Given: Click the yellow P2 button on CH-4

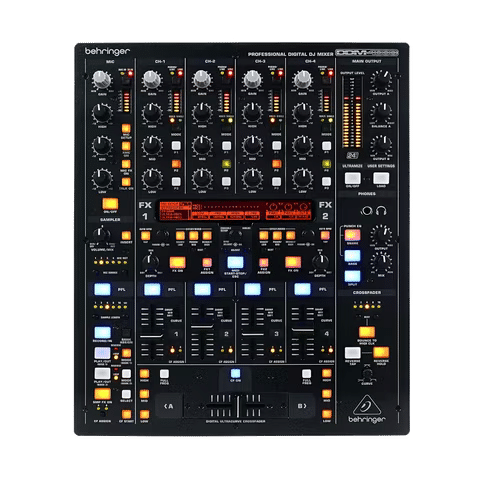Looking at the screenshot, I should tap(326, 164).
